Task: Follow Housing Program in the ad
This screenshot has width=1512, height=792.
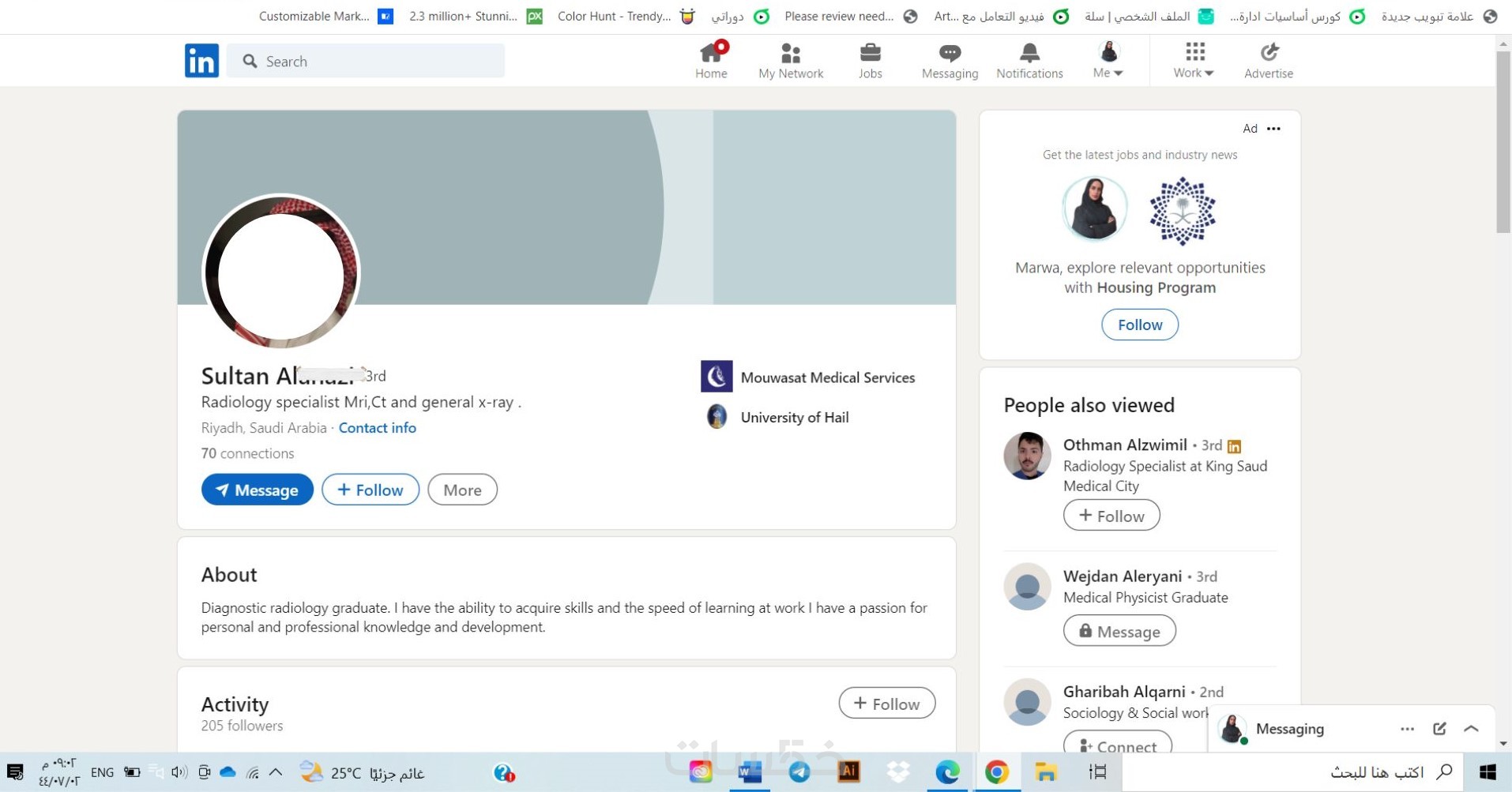Action: coord(1140,325)
